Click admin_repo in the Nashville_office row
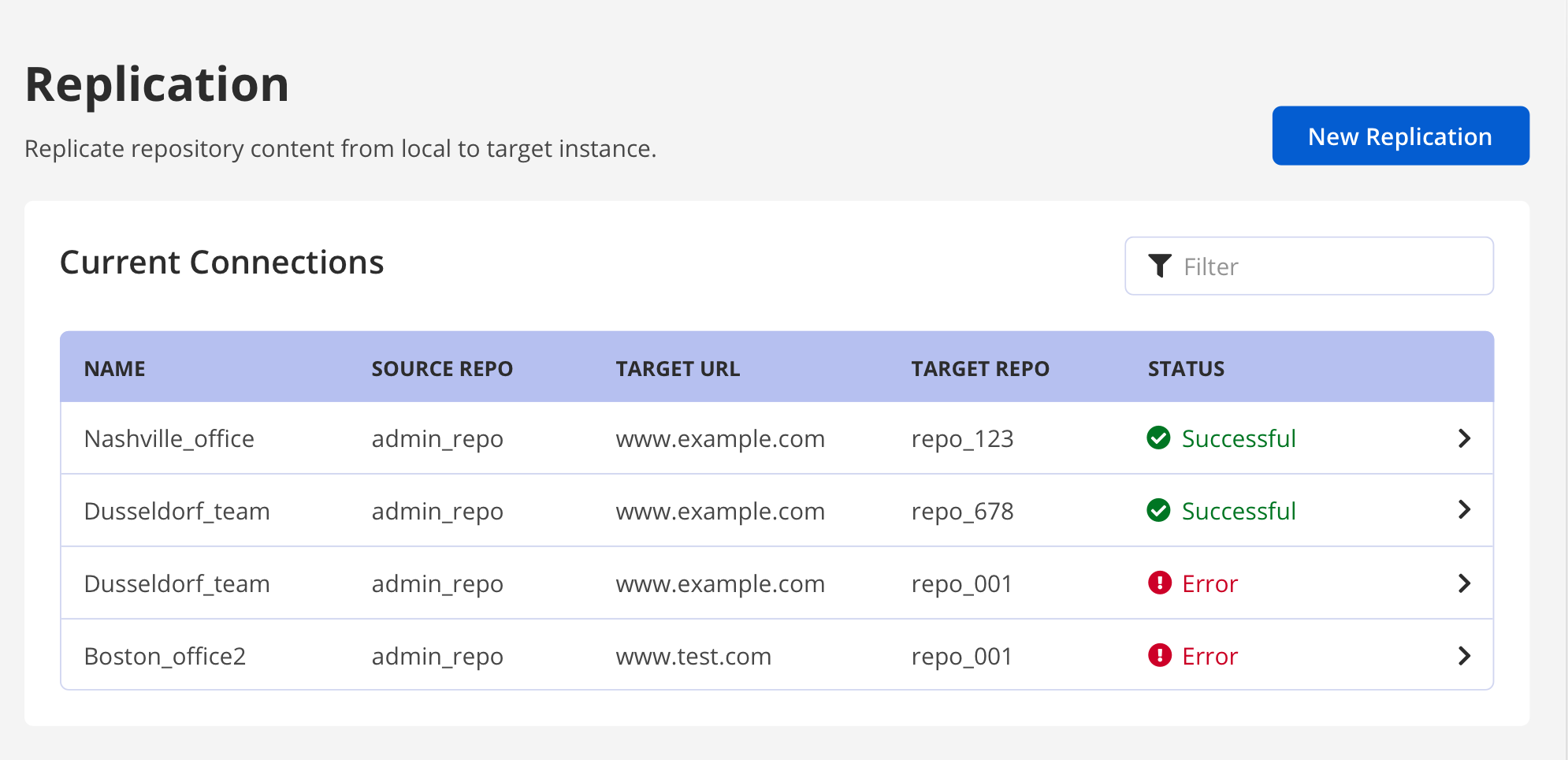This screenshot has width=1568, height=760. pyautogui.click(x=437, y=438)
